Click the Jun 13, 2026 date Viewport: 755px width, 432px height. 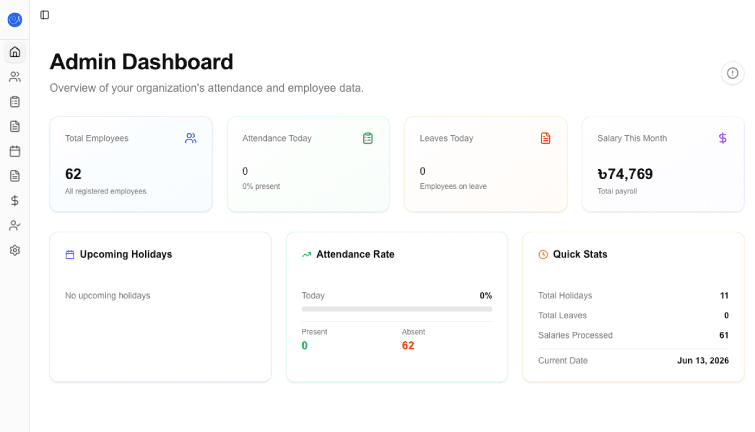tap(703, 360)
